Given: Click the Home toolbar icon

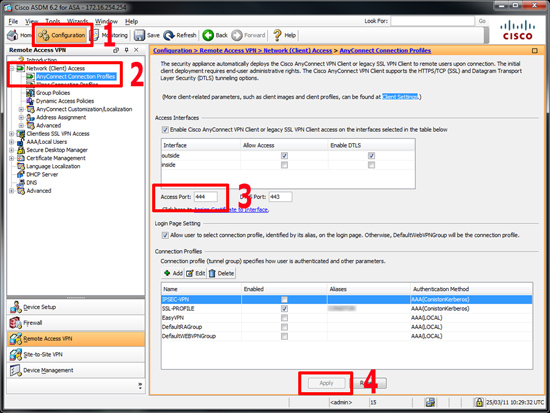Looking at the screenshot, I should point(13,35).
